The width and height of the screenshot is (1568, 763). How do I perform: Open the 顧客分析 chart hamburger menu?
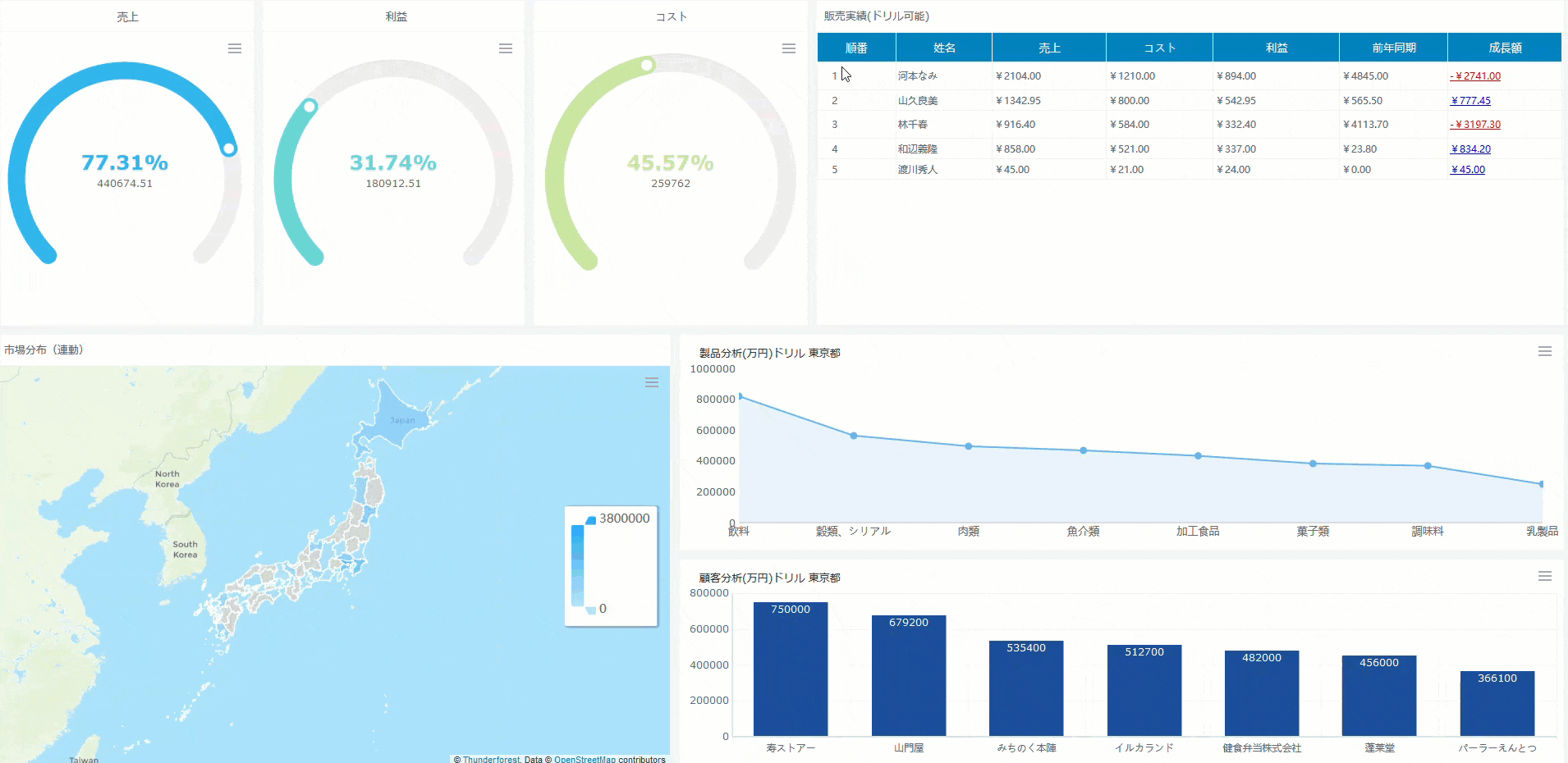coord(1544,577)
